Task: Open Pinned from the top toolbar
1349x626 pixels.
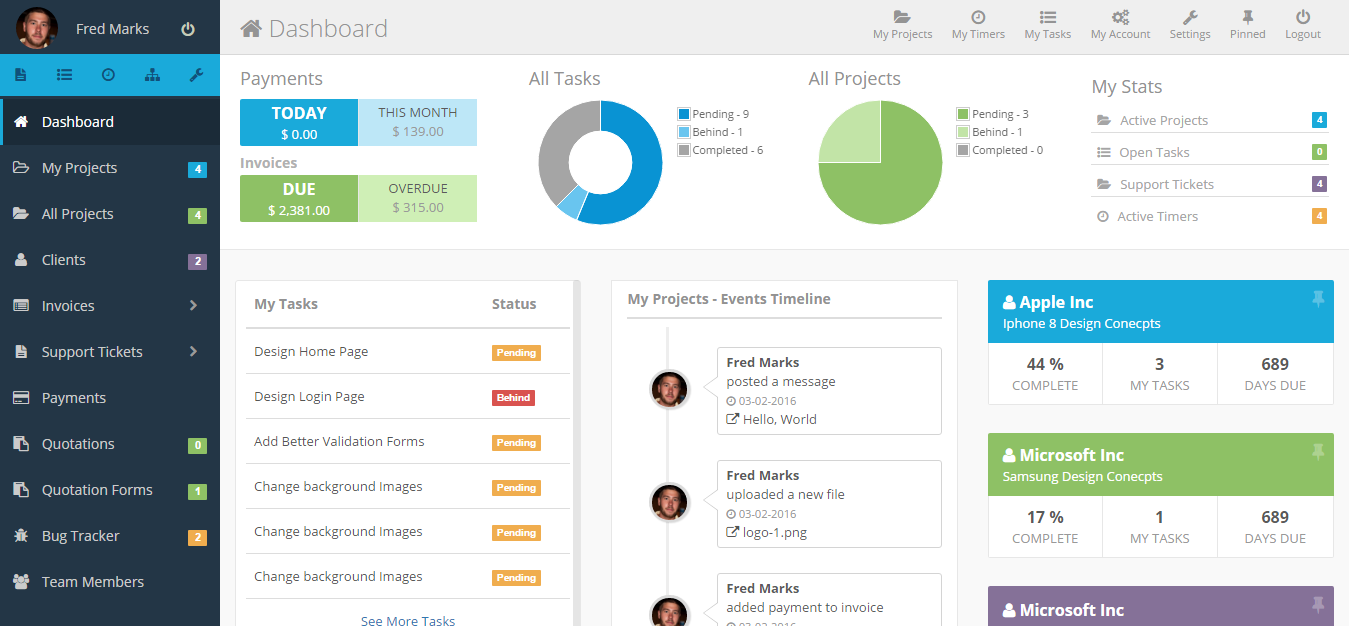Action: [x=1247, y=25]
